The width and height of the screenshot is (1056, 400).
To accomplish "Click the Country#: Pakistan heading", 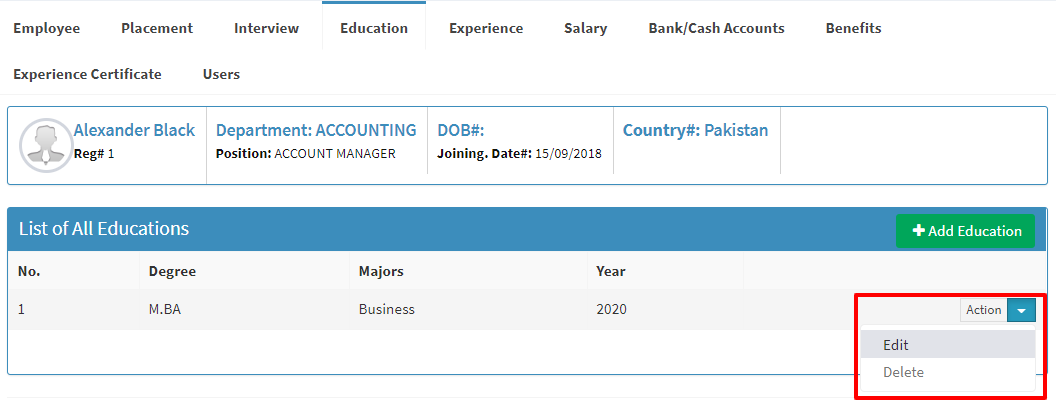I will click(695, 130).
